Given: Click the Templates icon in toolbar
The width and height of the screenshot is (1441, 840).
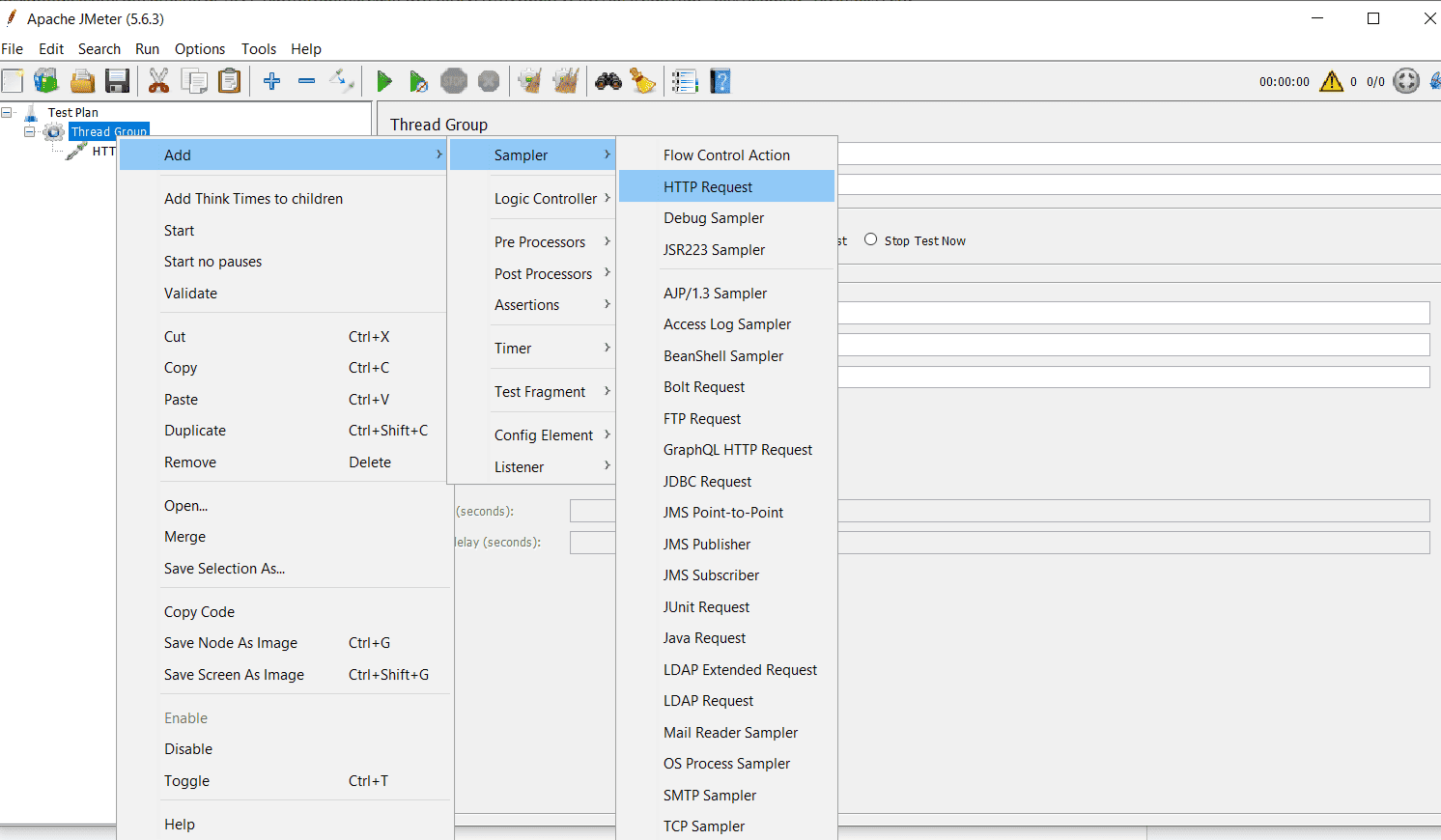Looking at the screenshot, I should tap(45, 82).
